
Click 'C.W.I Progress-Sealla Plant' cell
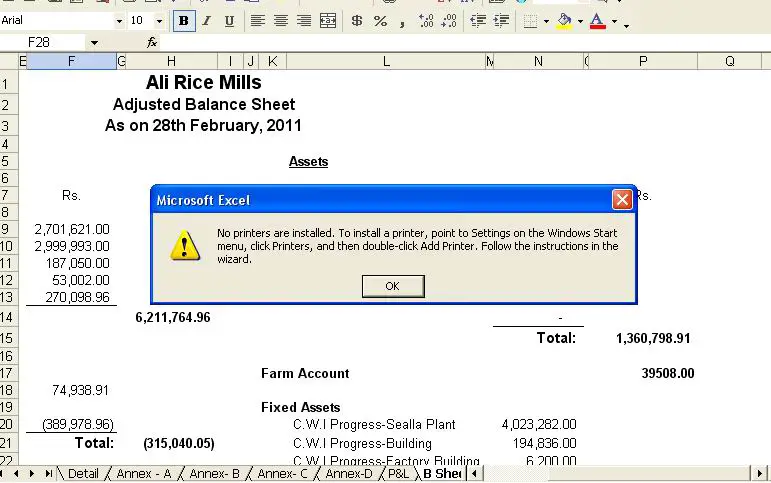tap(374, 424)
